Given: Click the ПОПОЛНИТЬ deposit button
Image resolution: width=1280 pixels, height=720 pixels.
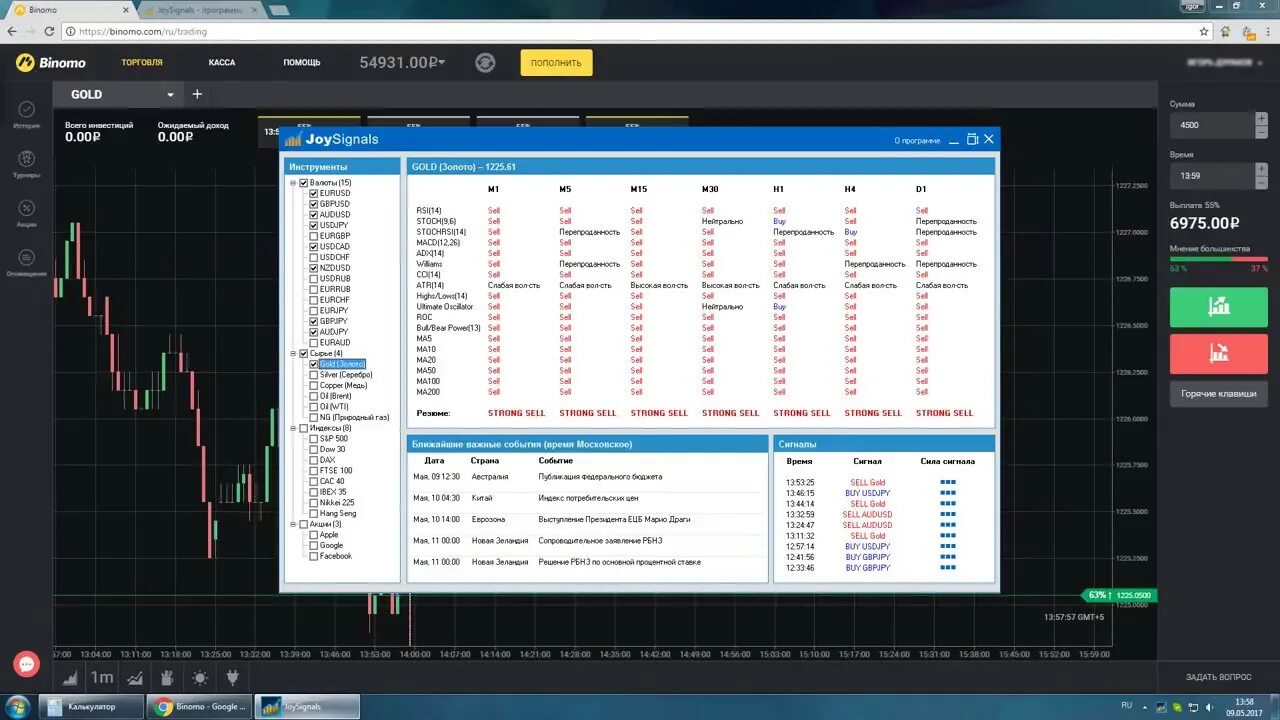Looking at the screenshot, I should (x=556, y=62).
